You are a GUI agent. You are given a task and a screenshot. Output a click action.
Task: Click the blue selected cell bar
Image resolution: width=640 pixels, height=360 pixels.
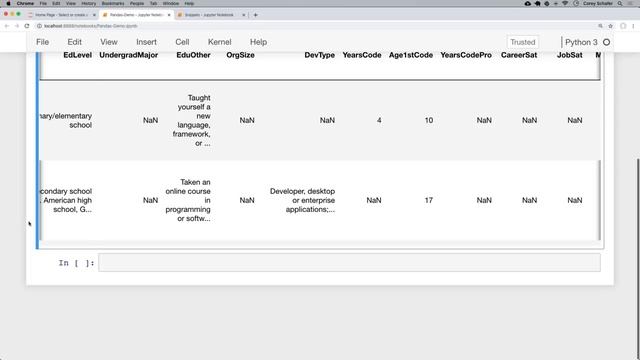38,150
